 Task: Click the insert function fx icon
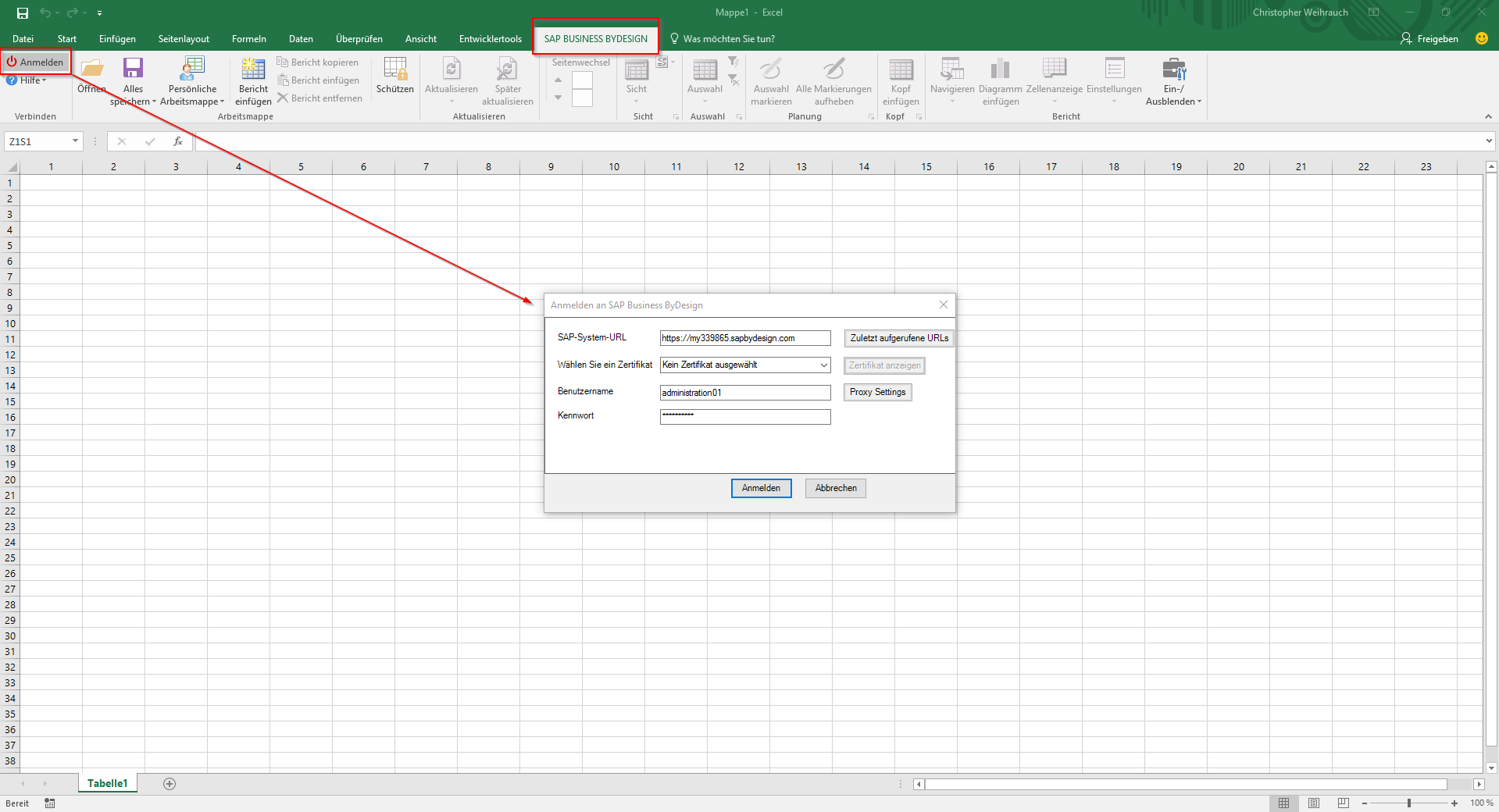pos(178,141)
